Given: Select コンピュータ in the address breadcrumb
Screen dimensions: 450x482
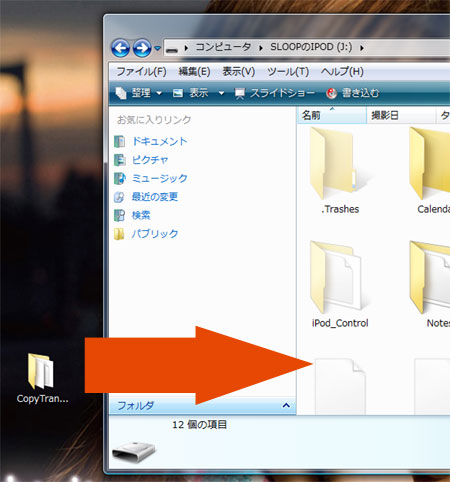Looking at the screenshot, I should click(x=223, y=47).
